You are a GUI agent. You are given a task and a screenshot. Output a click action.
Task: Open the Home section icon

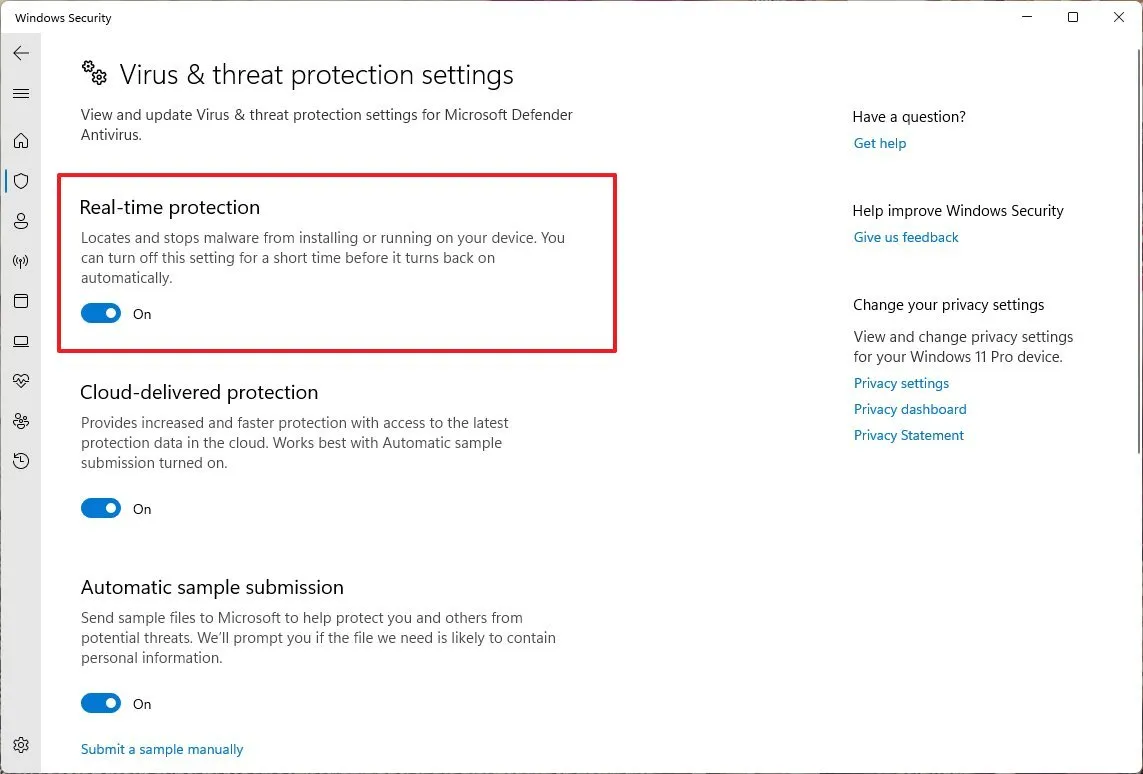coord(21,141)
